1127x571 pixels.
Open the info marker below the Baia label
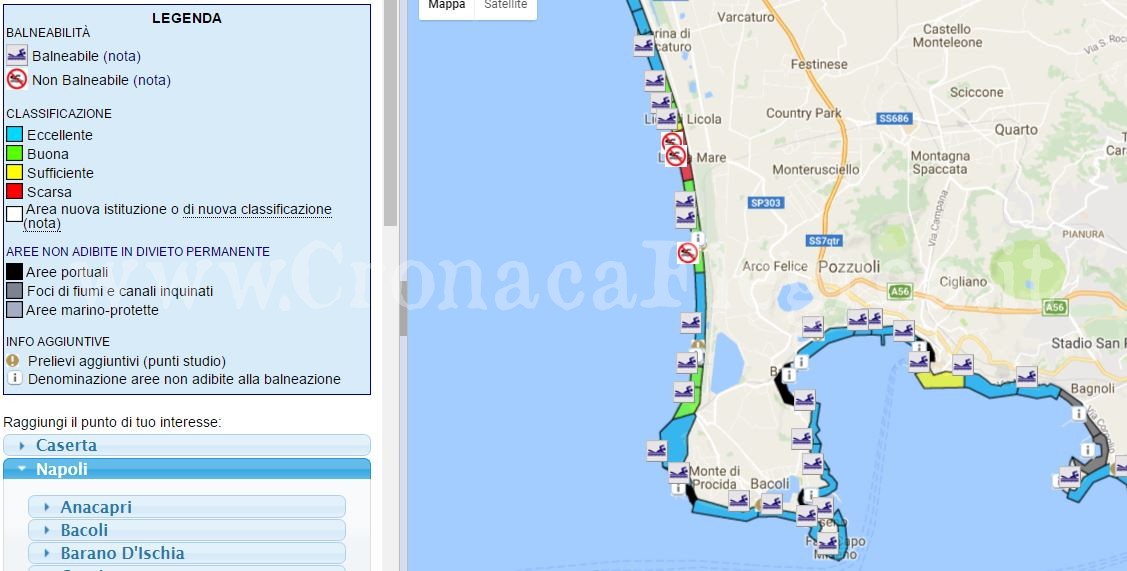tap(789, 375)
